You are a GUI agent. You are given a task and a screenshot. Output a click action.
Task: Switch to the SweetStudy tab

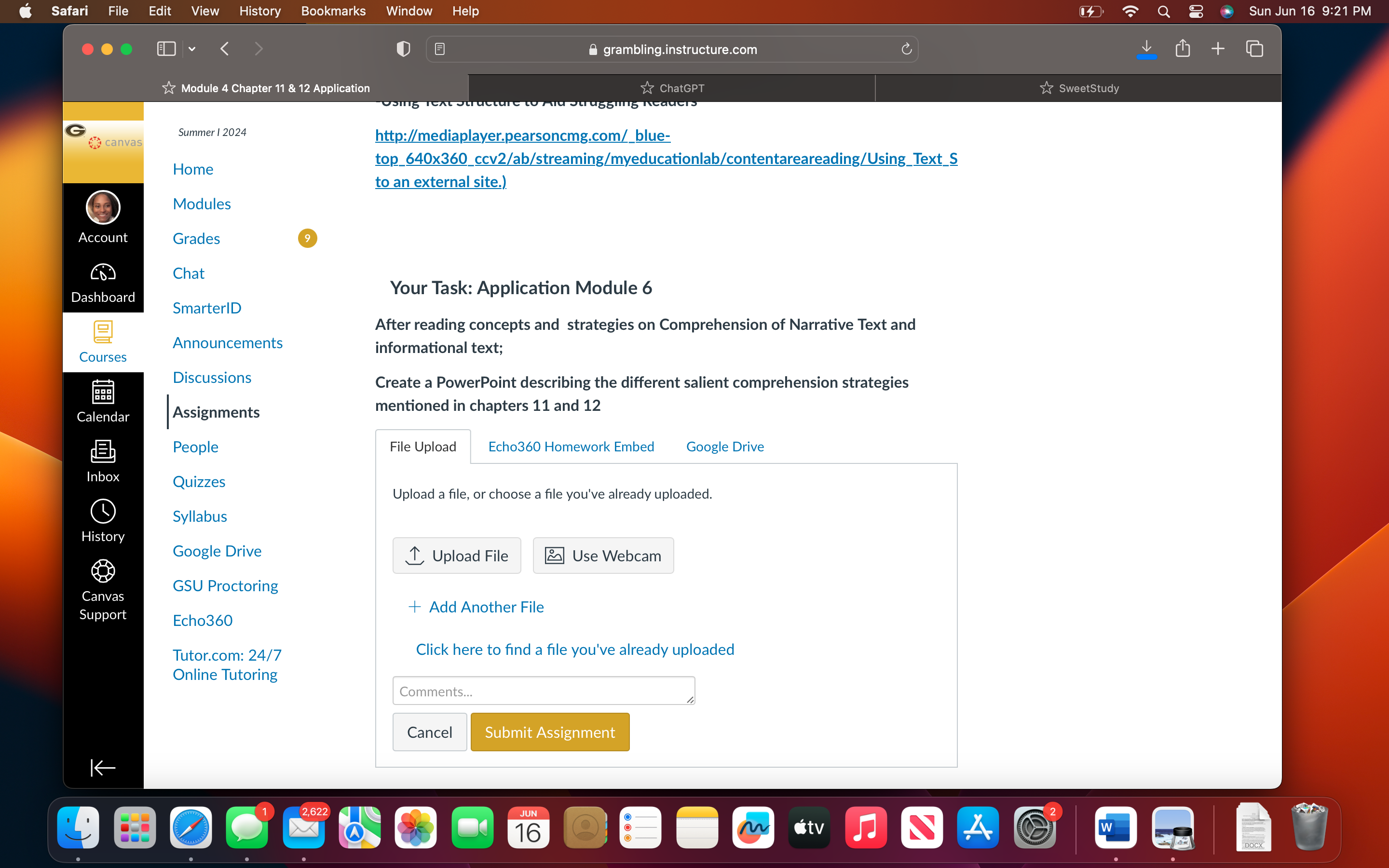(x=1078, y=88)
